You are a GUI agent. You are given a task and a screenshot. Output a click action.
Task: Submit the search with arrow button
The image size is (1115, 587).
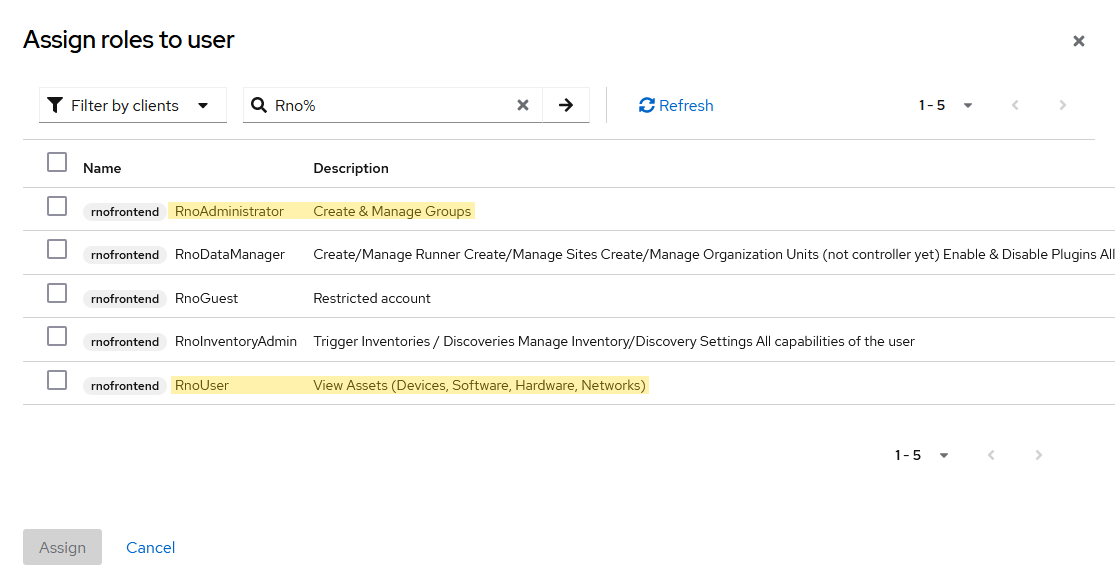tap(566, 105)
